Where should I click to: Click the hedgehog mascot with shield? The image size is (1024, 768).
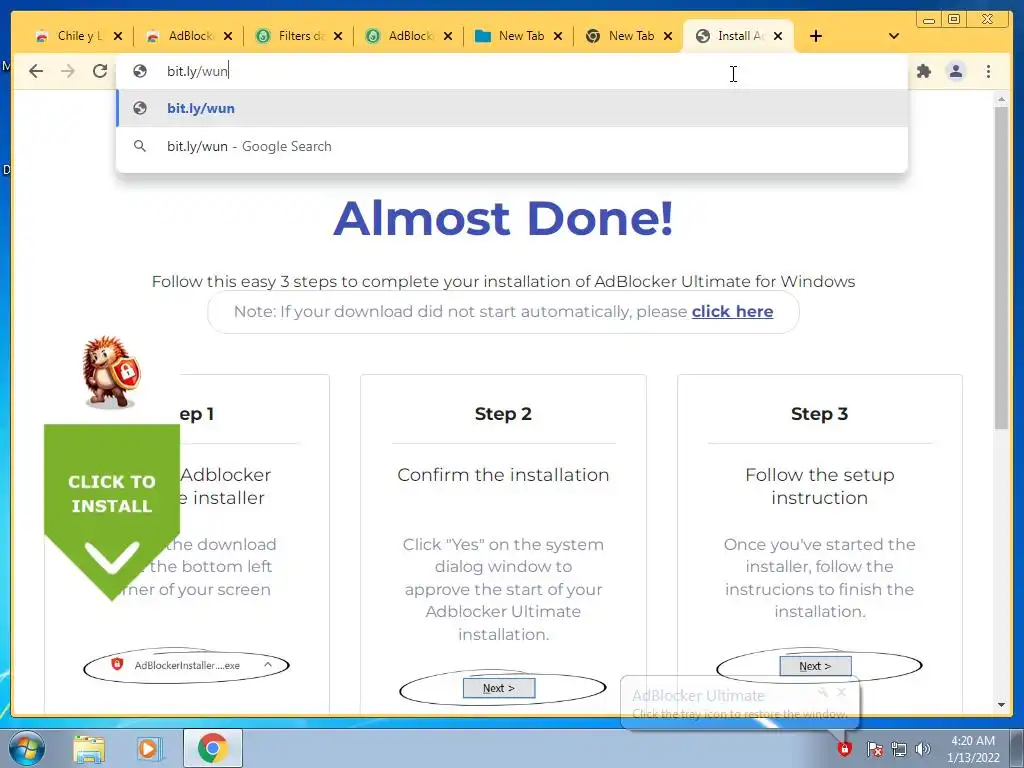[x=110, y=372]
